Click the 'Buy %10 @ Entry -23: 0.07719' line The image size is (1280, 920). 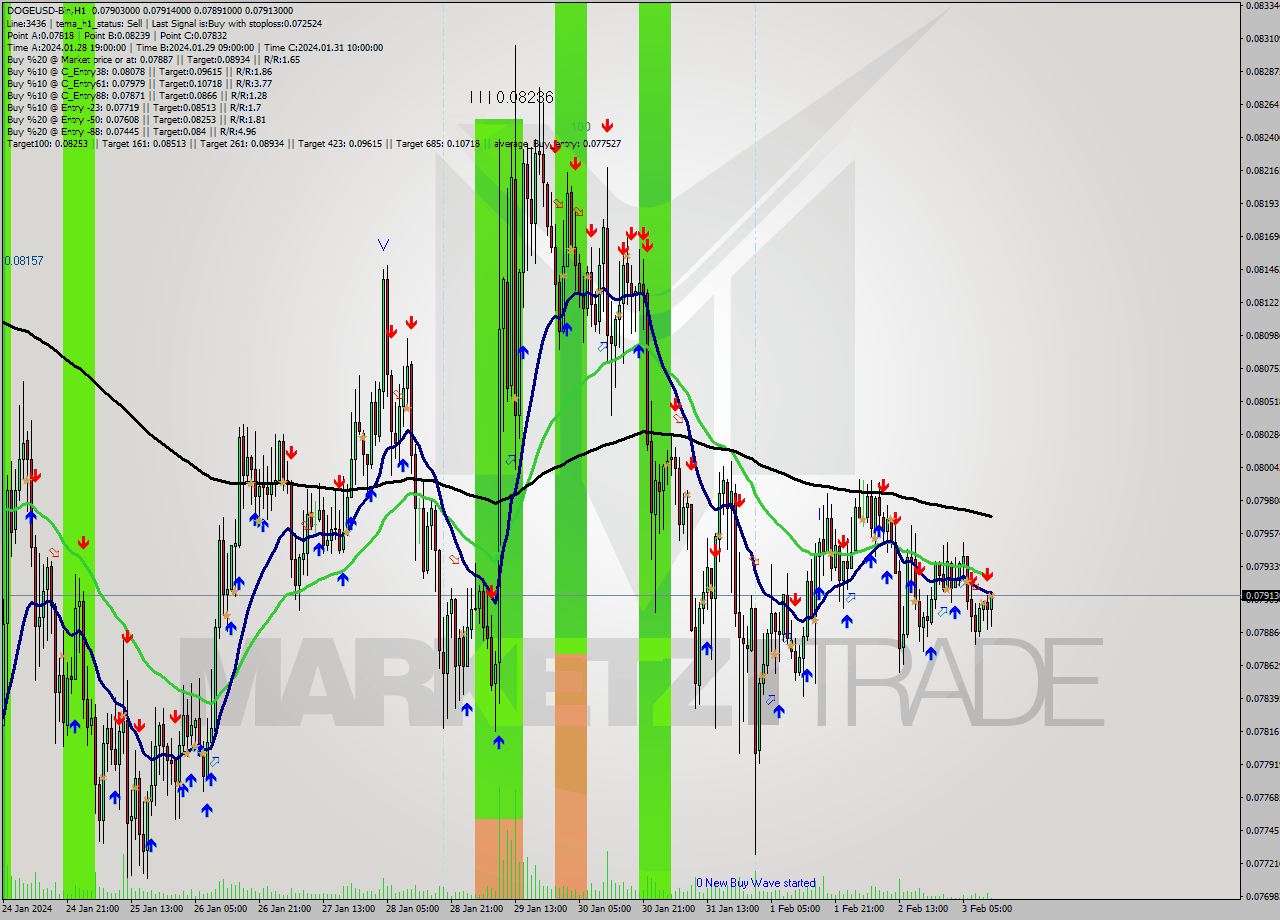pyautogui.click(x=134, y=107)
